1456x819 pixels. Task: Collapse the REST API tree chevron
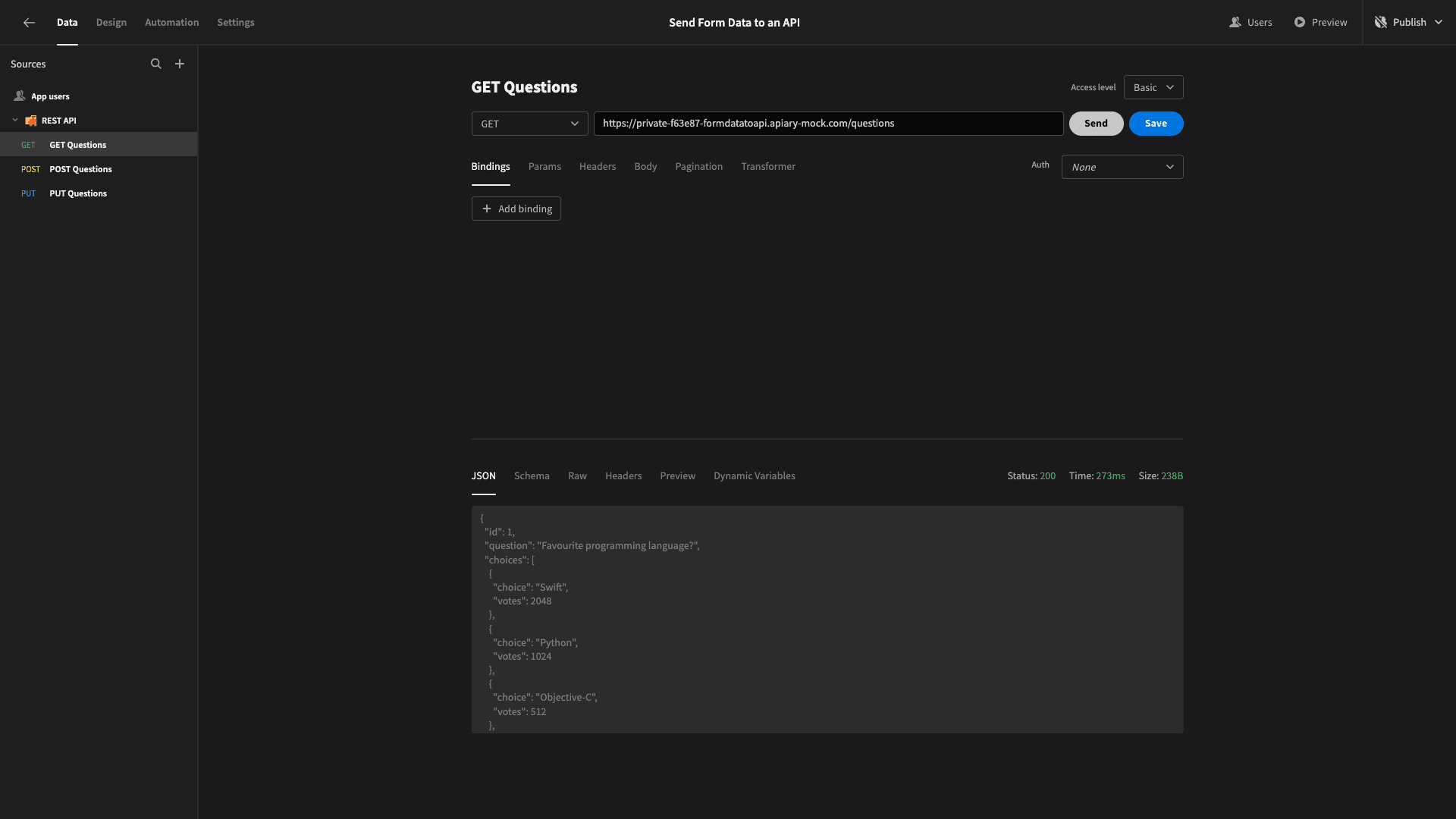point(15,121)
